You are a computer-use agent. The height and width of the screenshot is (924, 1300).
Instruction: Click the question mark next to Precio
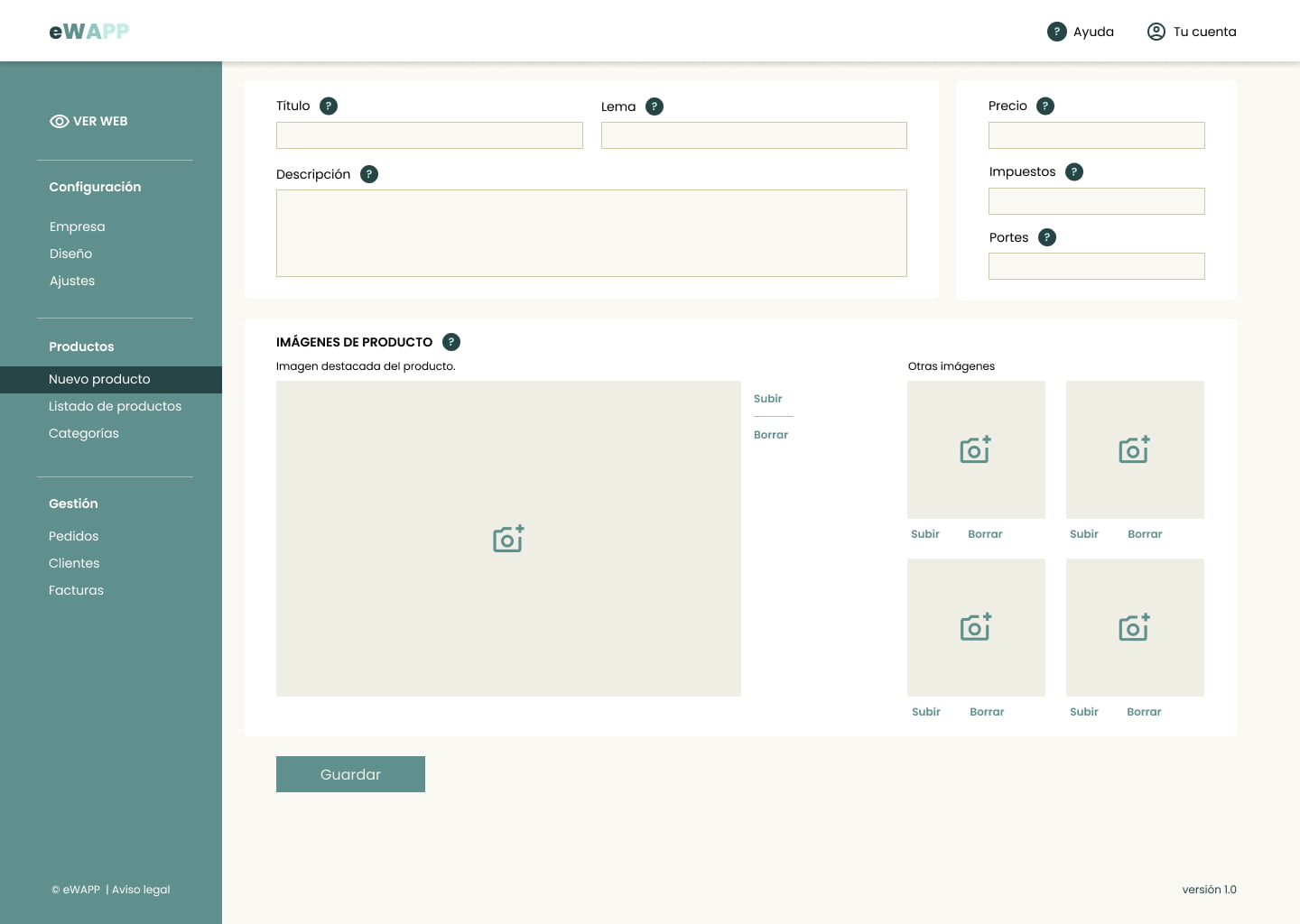1045,106
